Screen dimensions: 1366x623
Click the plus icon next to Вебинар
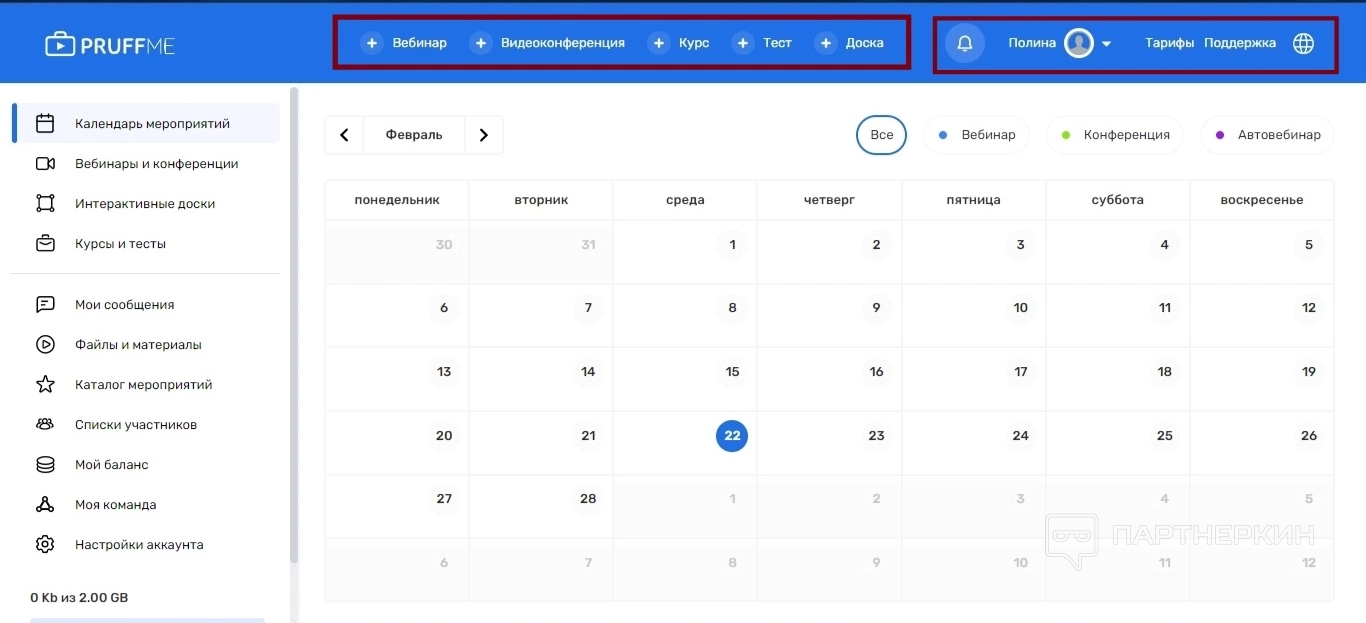coord(372,43)
